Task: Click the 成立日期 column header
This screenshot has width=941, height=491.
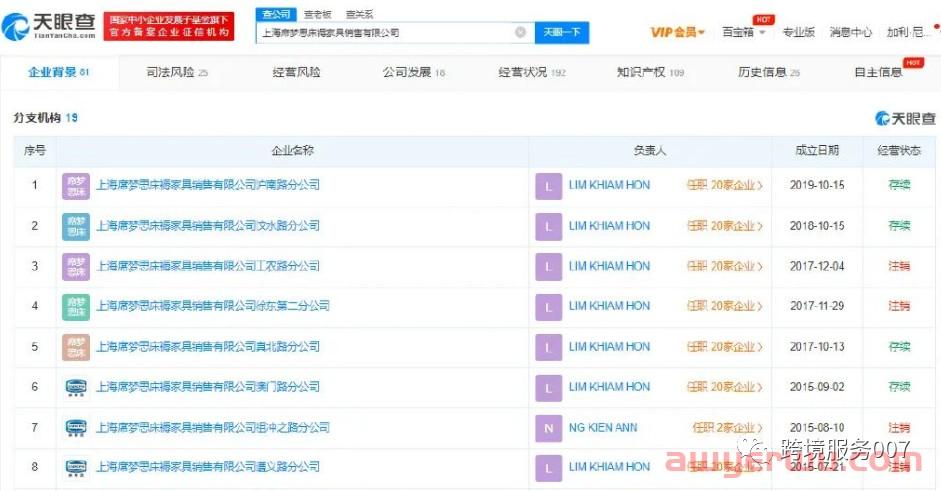Action: pos(817,151)
